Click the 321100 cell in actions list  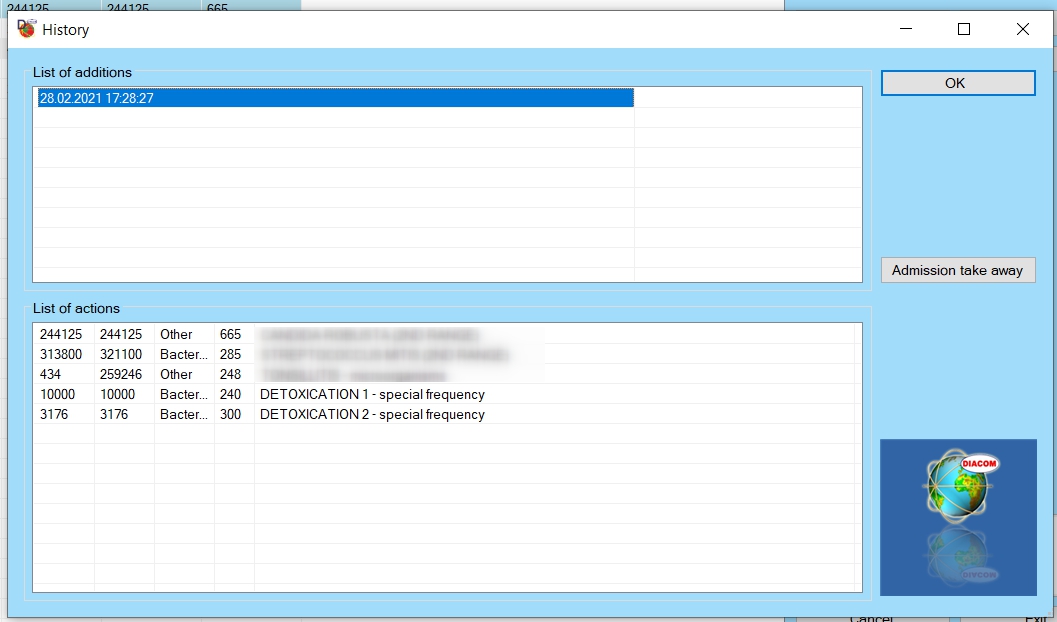120,355
